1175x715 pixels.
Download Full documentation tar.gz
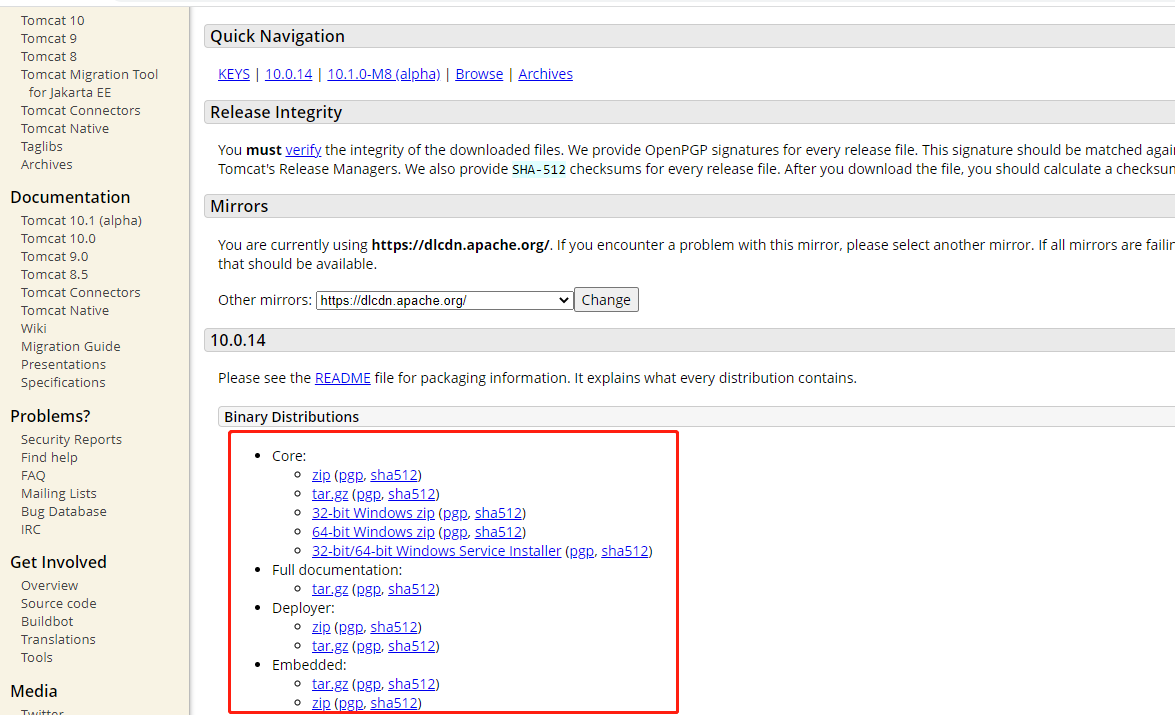pos(330,589)
